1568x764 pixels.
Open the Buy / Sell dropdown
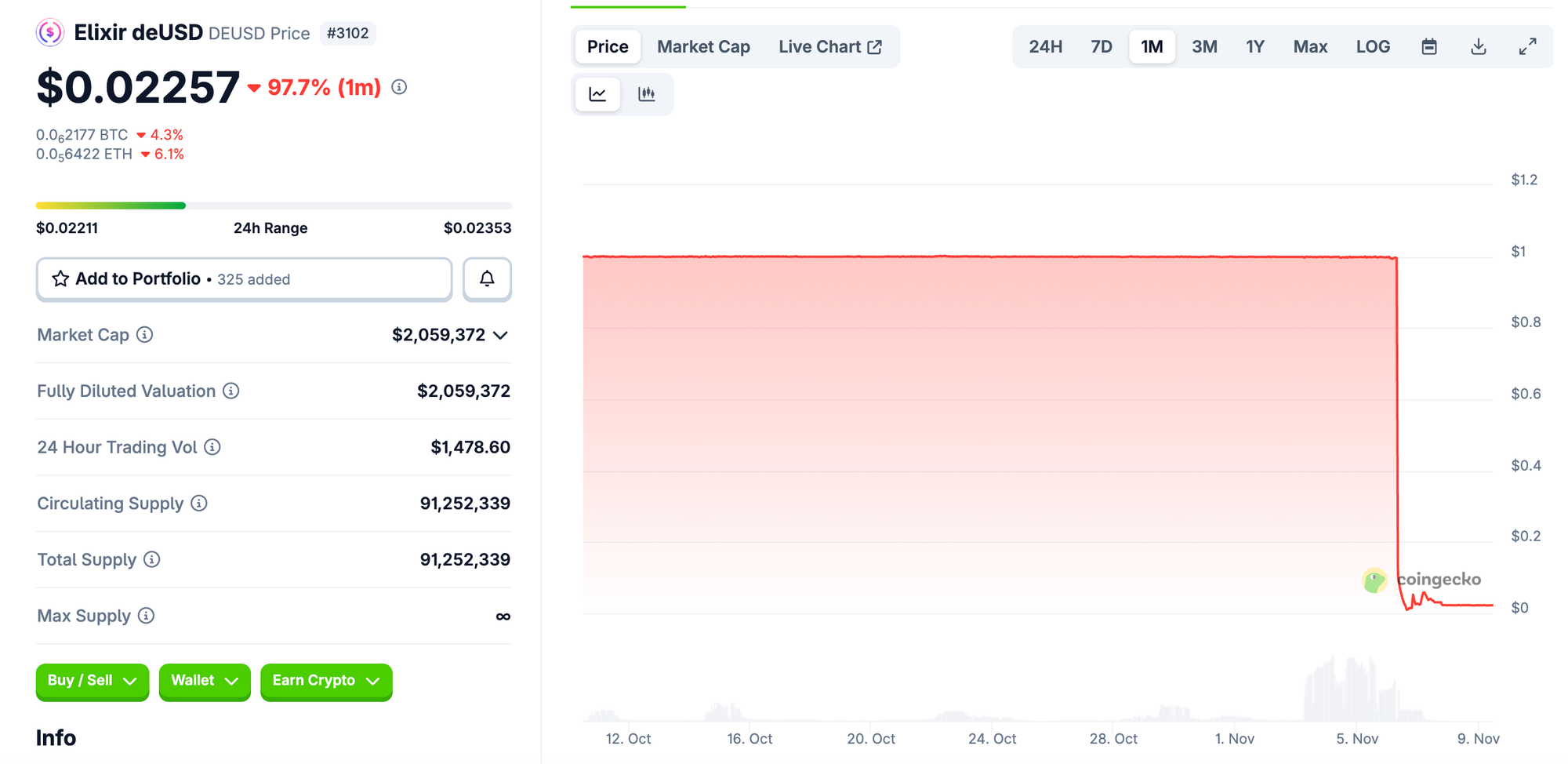point(92,681)
